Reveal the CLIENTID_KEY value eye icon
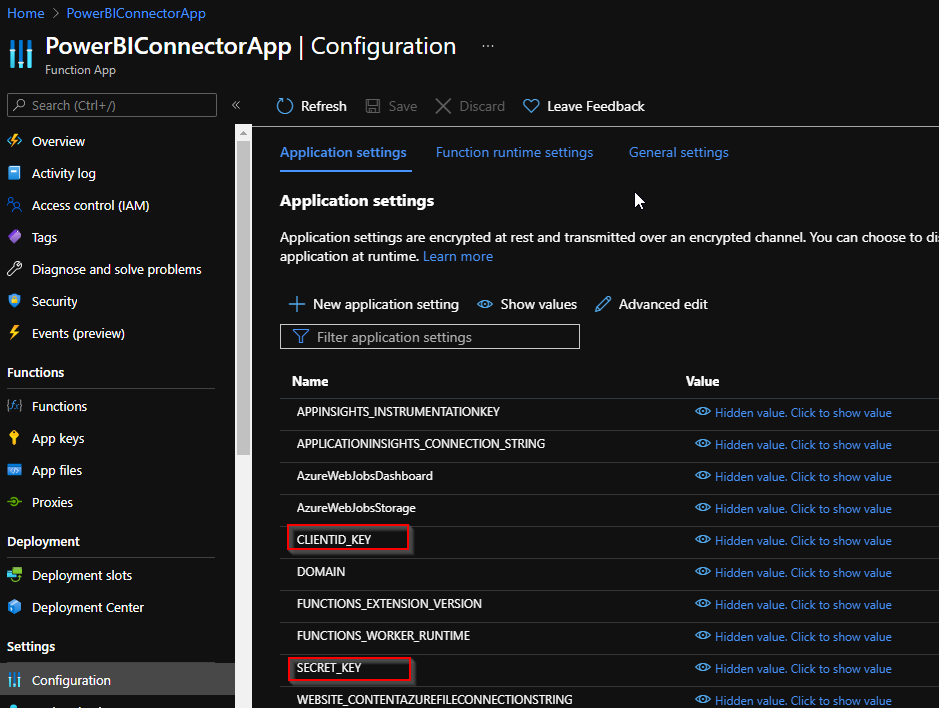 coord(702,539)
